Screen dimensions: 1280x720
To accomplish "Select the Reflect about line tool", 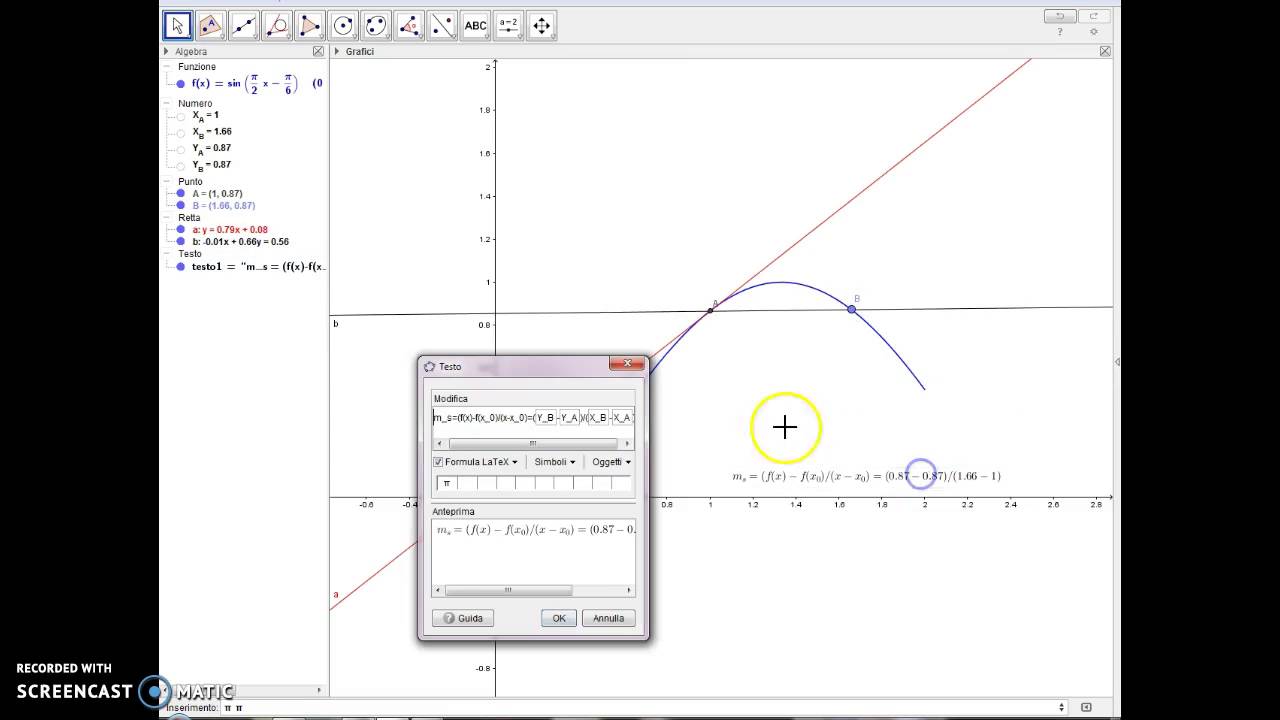I will coord(442,26).
